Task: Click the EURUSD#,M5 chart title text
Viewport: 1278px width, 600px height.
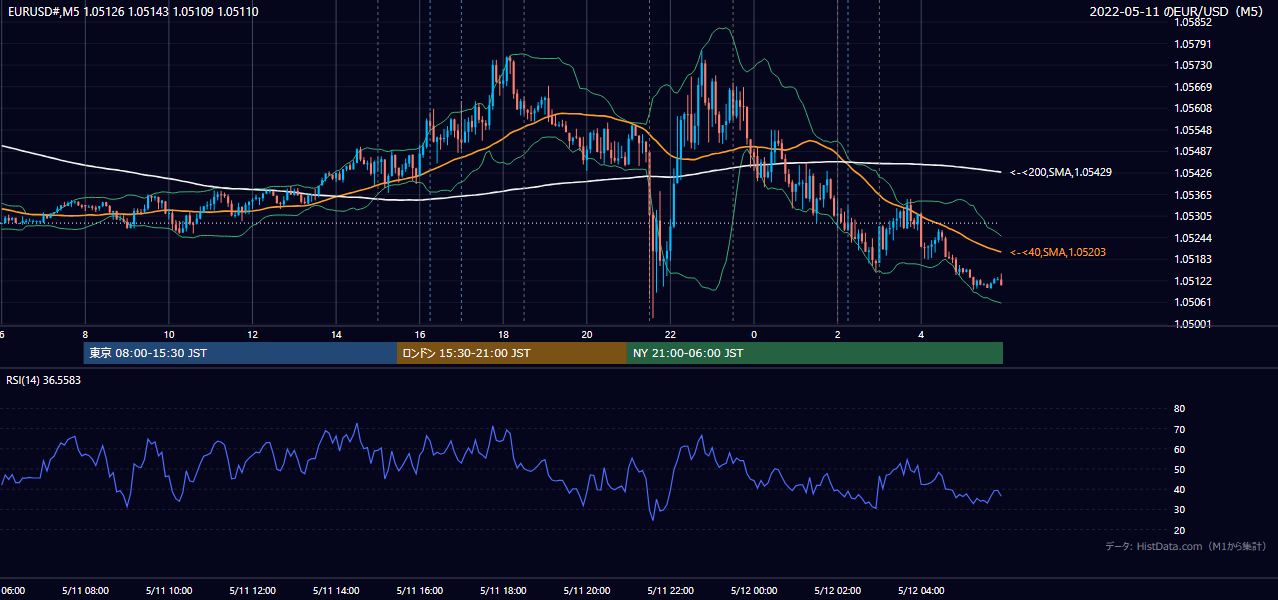Action: [x=131, y=11]
